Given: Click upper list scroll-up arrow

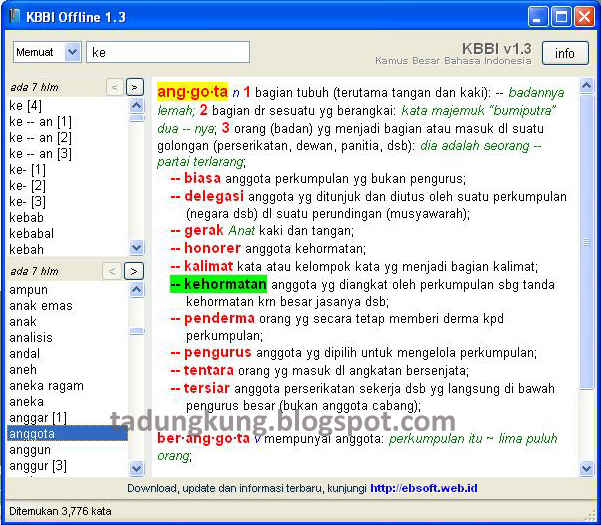Looking at the screenshot, I should coord(136,105).
